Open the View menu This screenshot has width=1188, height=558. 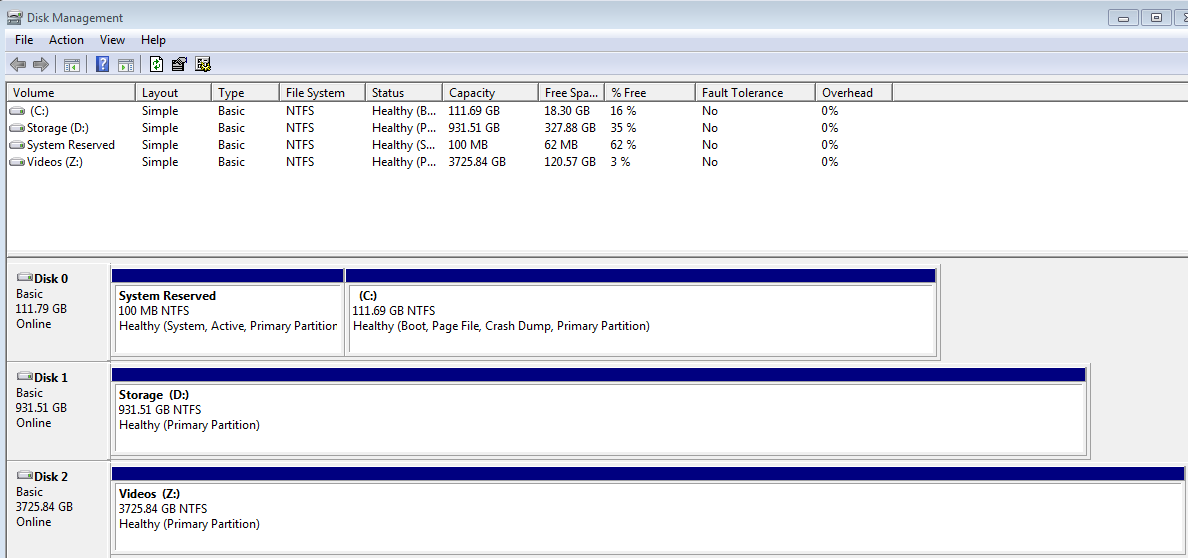pos(112,40)
